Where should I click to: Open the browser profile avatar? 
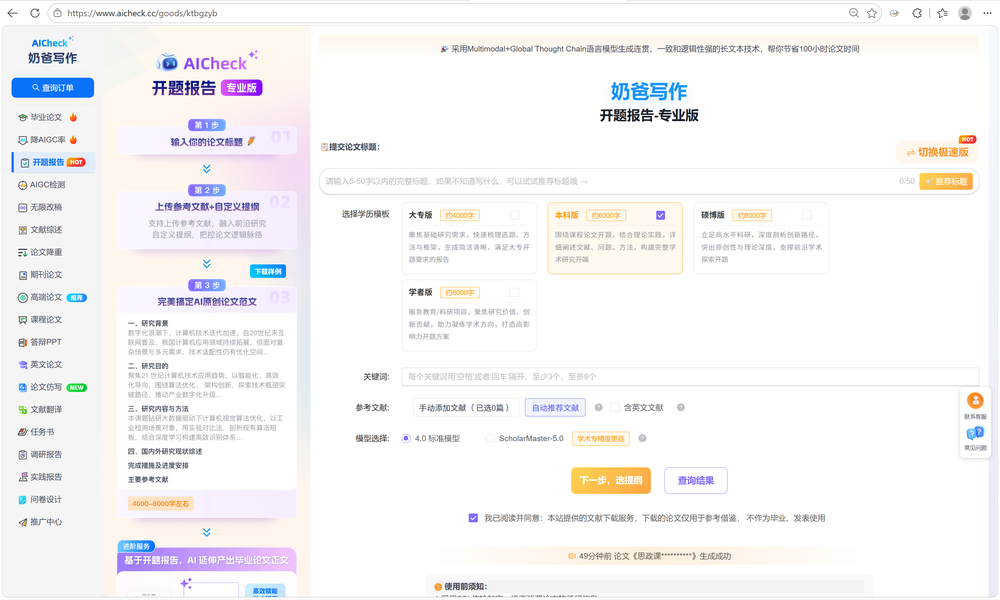pos(965,13)
